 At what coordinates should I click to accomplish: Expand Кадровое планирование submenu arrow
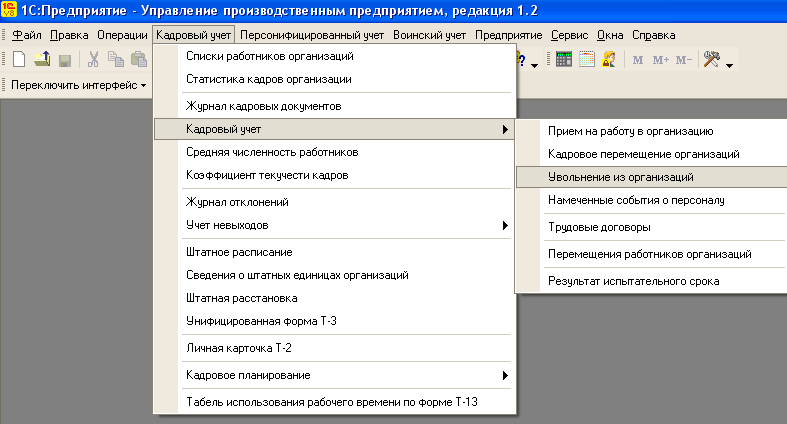(505, 375)
